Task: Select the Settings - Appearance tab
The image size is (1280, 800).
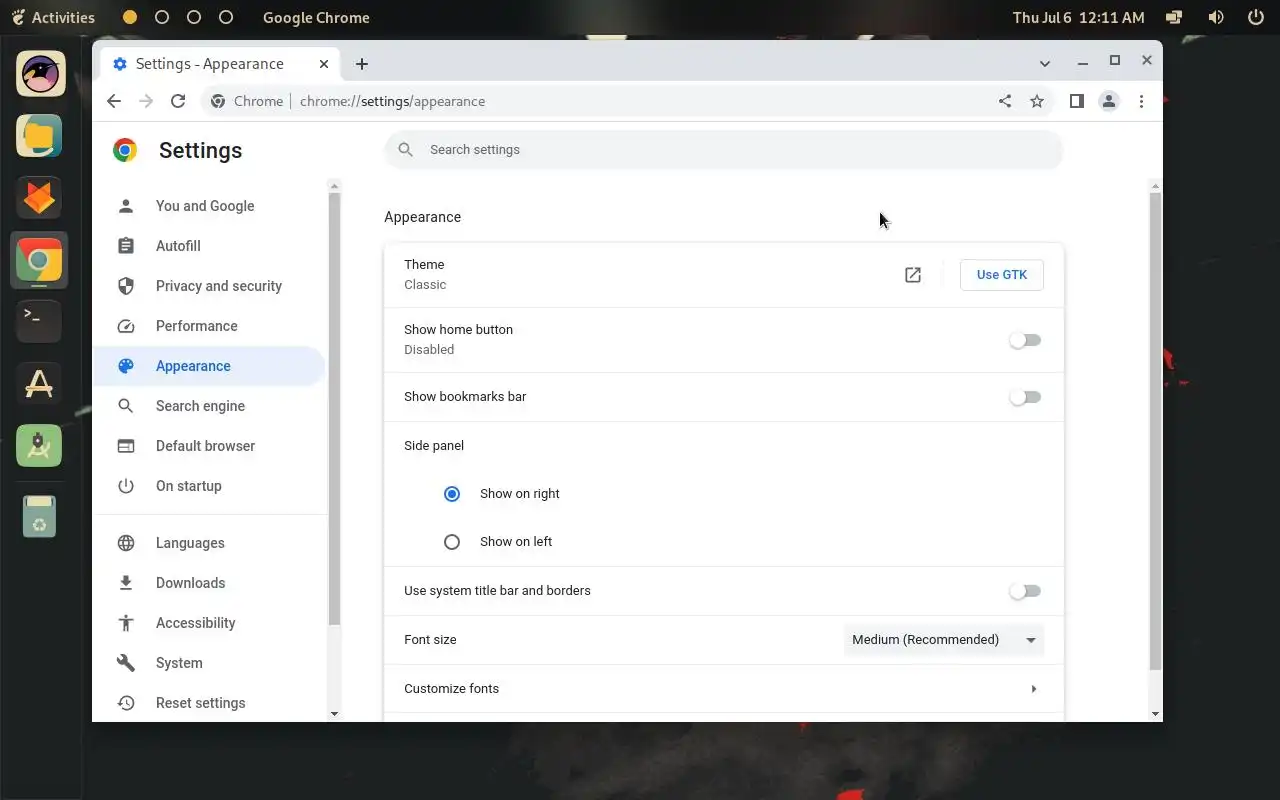Action: tap(222, 64)
